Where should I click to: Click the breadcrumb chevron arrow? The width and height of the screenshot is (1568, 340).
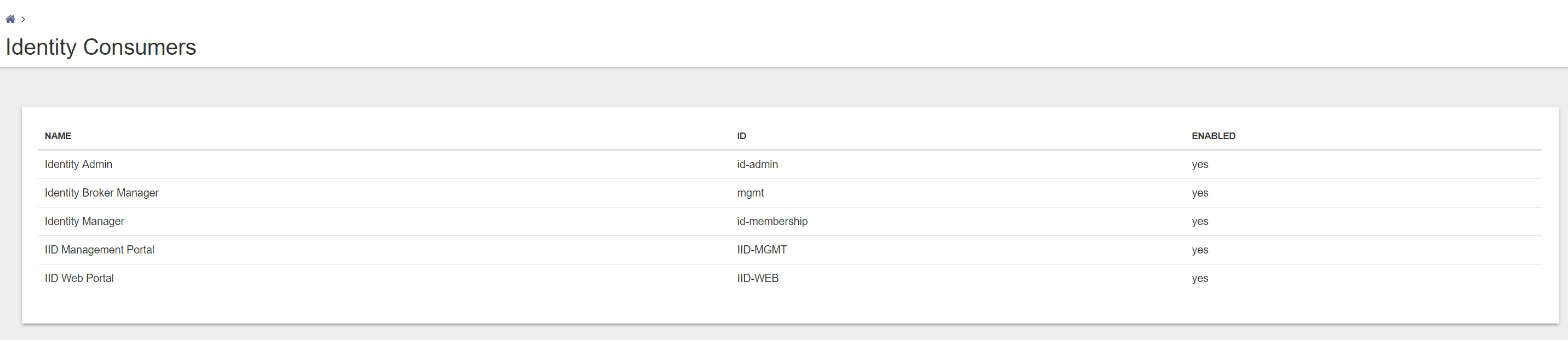[23, 20]
